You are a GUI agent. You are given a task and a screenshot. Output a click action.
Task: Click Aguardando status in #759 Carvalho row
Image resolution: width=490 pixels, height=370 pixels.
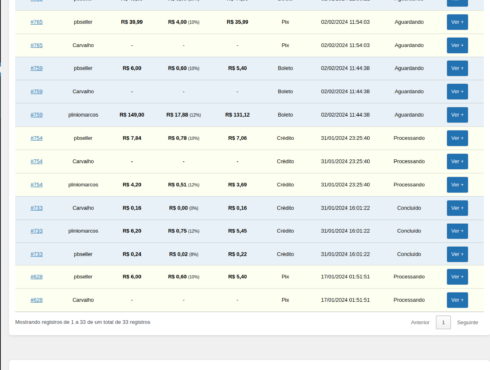(x=409, y=92)
